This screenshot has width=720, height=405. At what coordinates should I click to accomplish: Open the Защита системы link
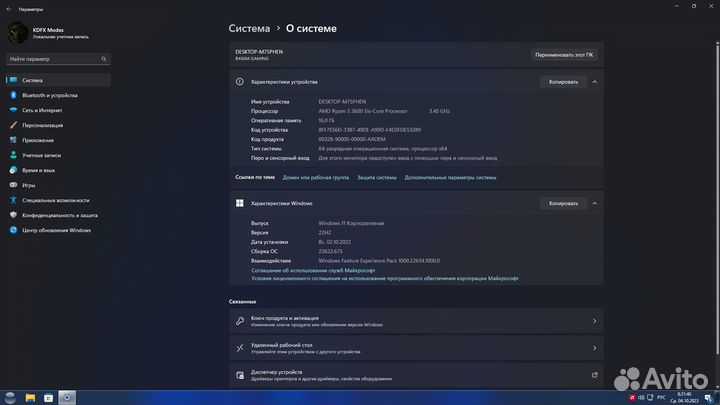(377, 177)
